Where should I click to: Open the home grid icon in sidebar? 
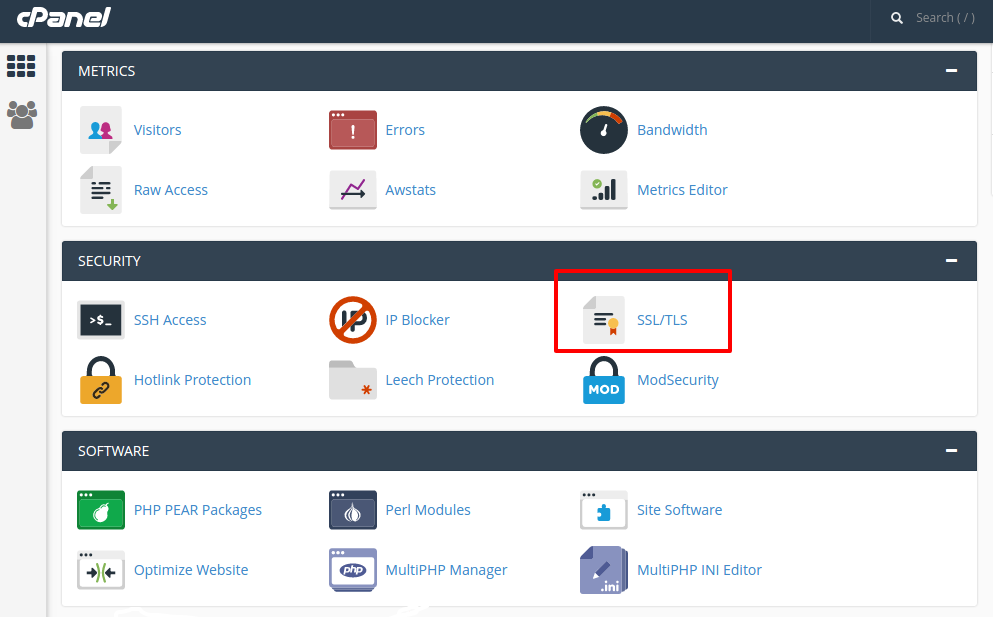21,66
